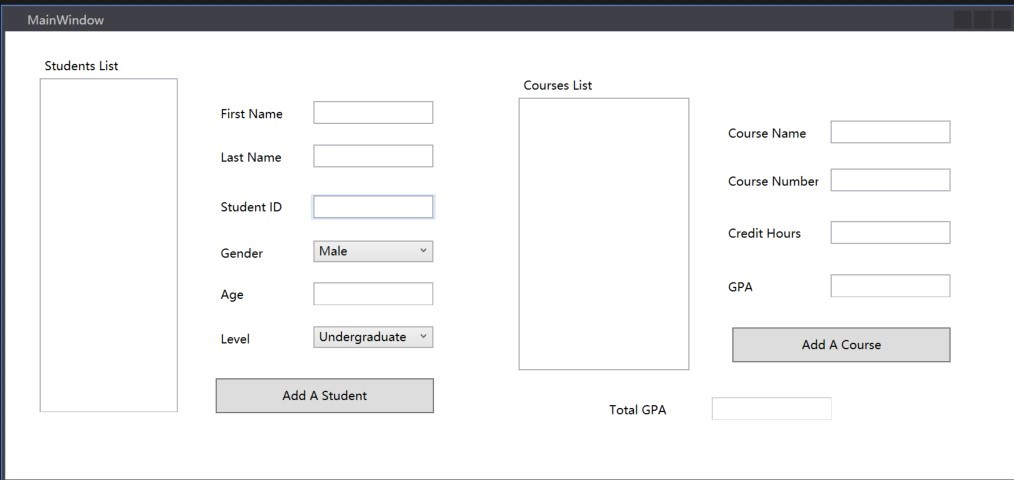Click inside the Courses List box
Viewport: 1014px width, 480px height.
click(603, 234)
